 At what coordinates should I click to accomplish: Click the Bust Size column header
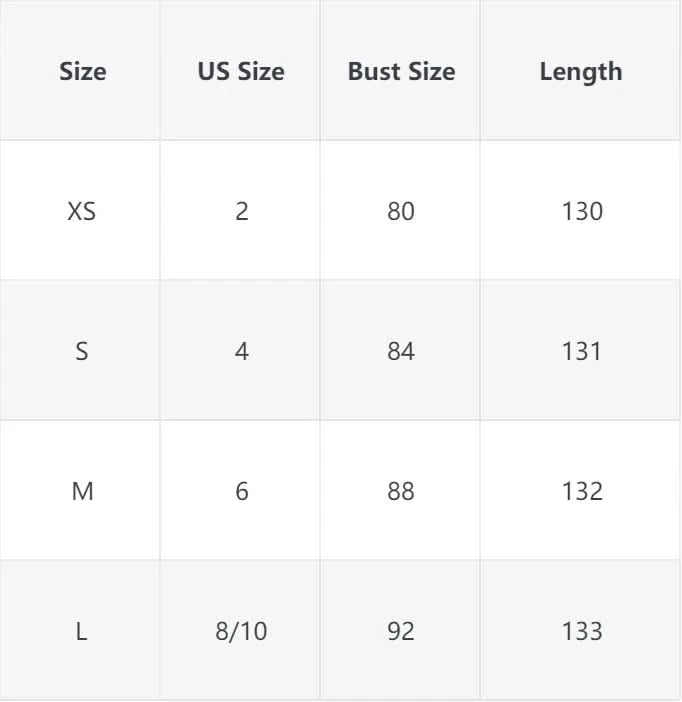pos(401,72)
